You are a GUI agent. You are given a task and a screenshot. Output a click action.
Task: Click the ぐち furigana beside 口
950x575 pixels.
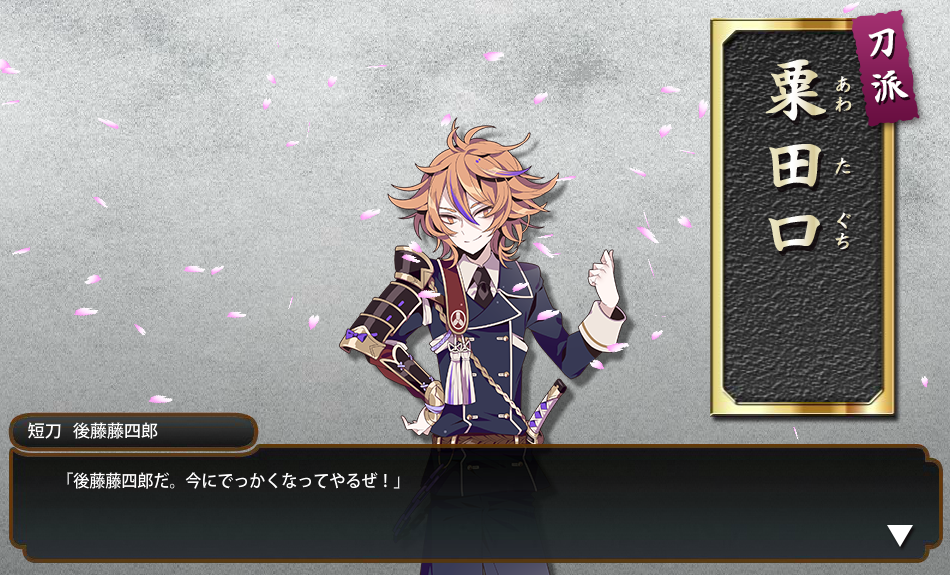[843, 231]
